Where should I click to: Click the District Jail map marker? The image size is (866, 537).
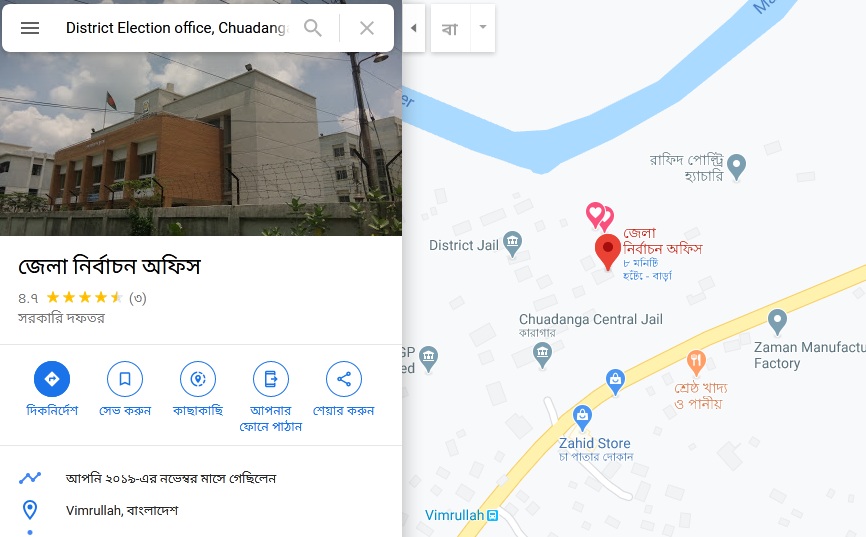(x=513, y=244)
